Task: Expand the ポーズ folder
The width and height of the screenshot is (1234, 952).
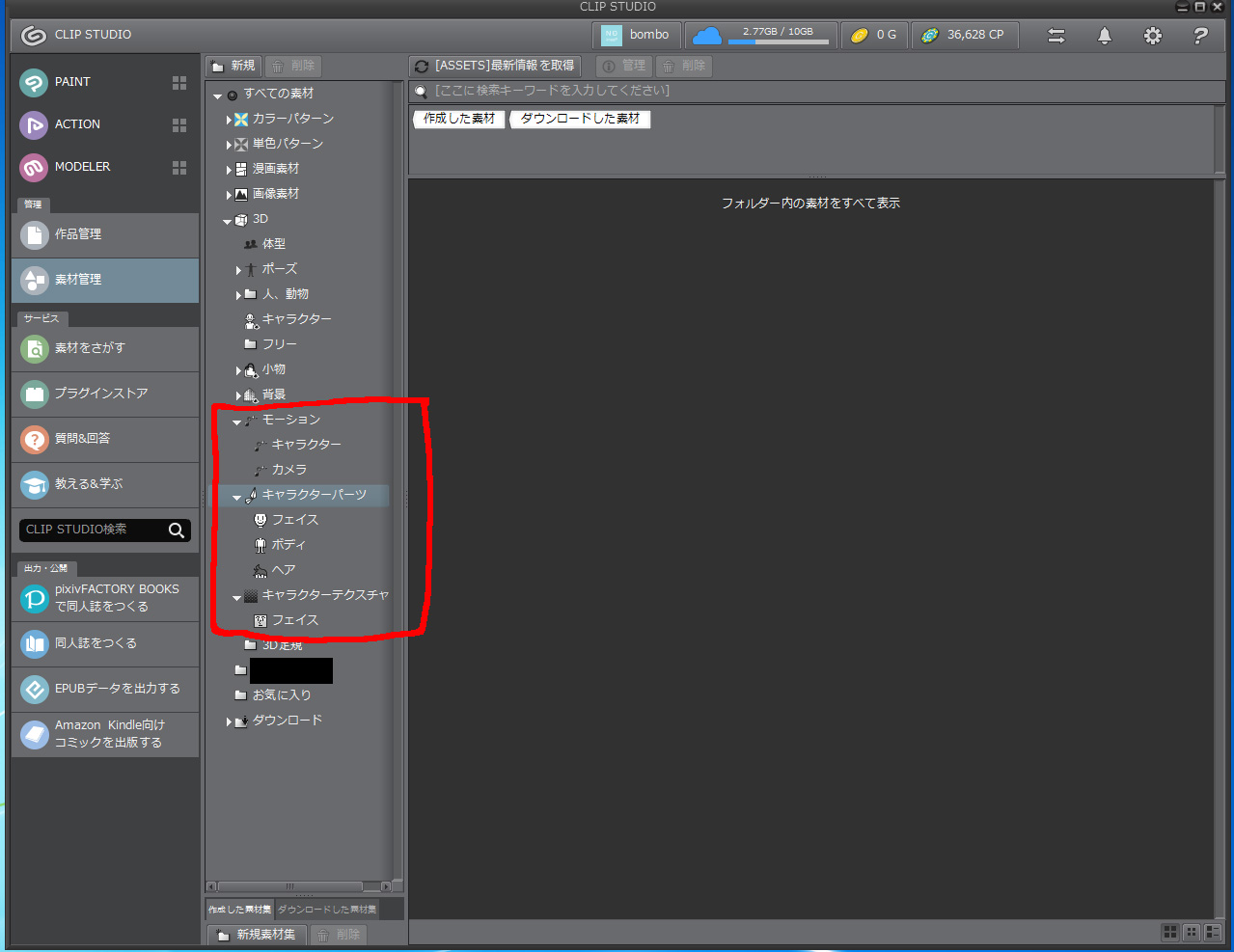Action: [238, 270]
